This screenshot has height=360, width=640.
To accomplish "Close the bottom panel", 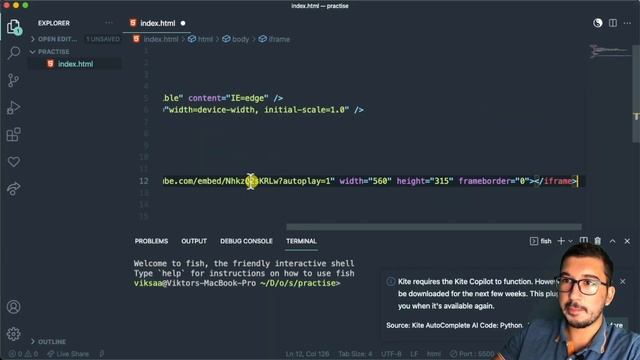I will (627, 241).
